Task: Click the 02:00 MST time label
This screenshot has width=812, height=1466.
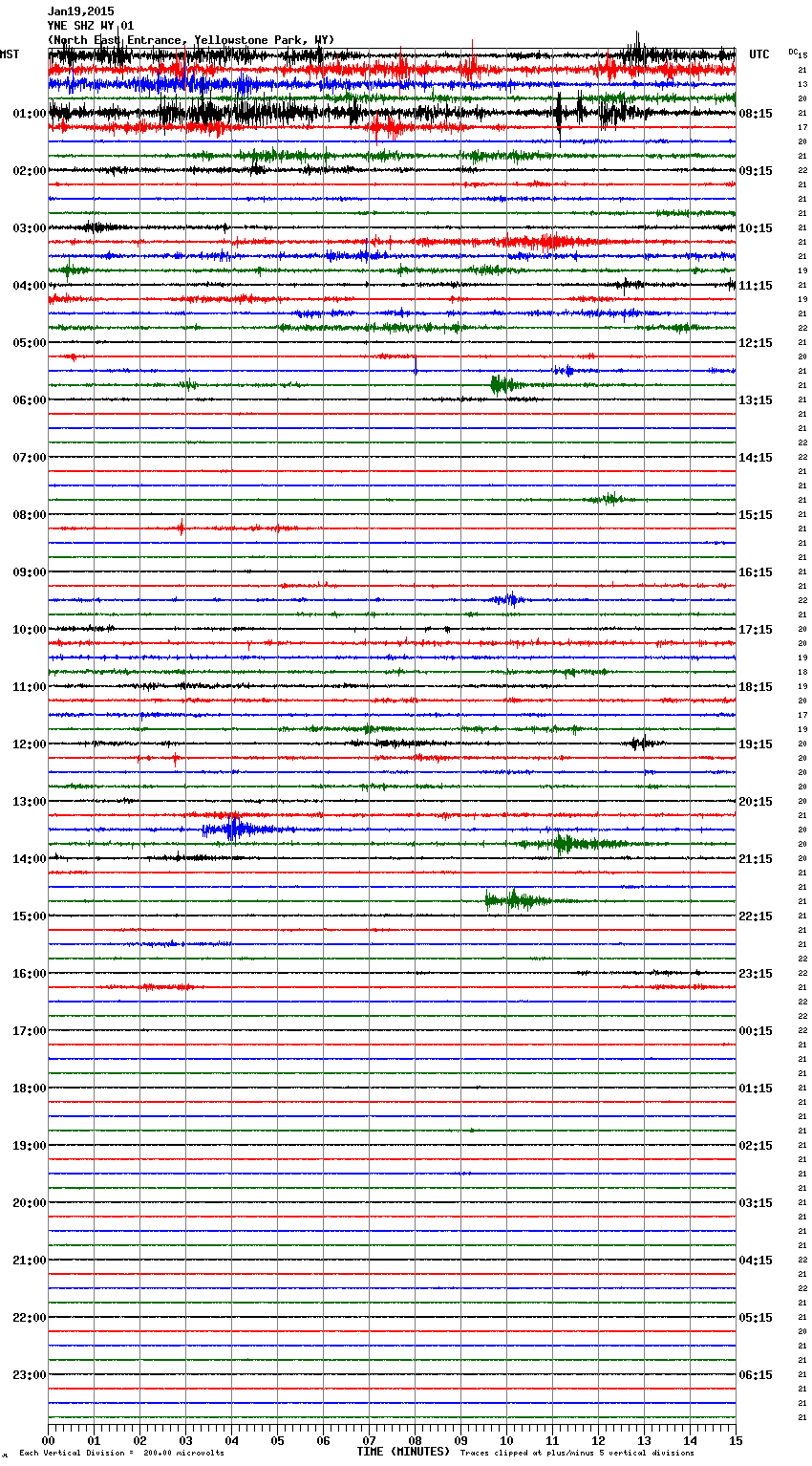Action: pos(30,171)
